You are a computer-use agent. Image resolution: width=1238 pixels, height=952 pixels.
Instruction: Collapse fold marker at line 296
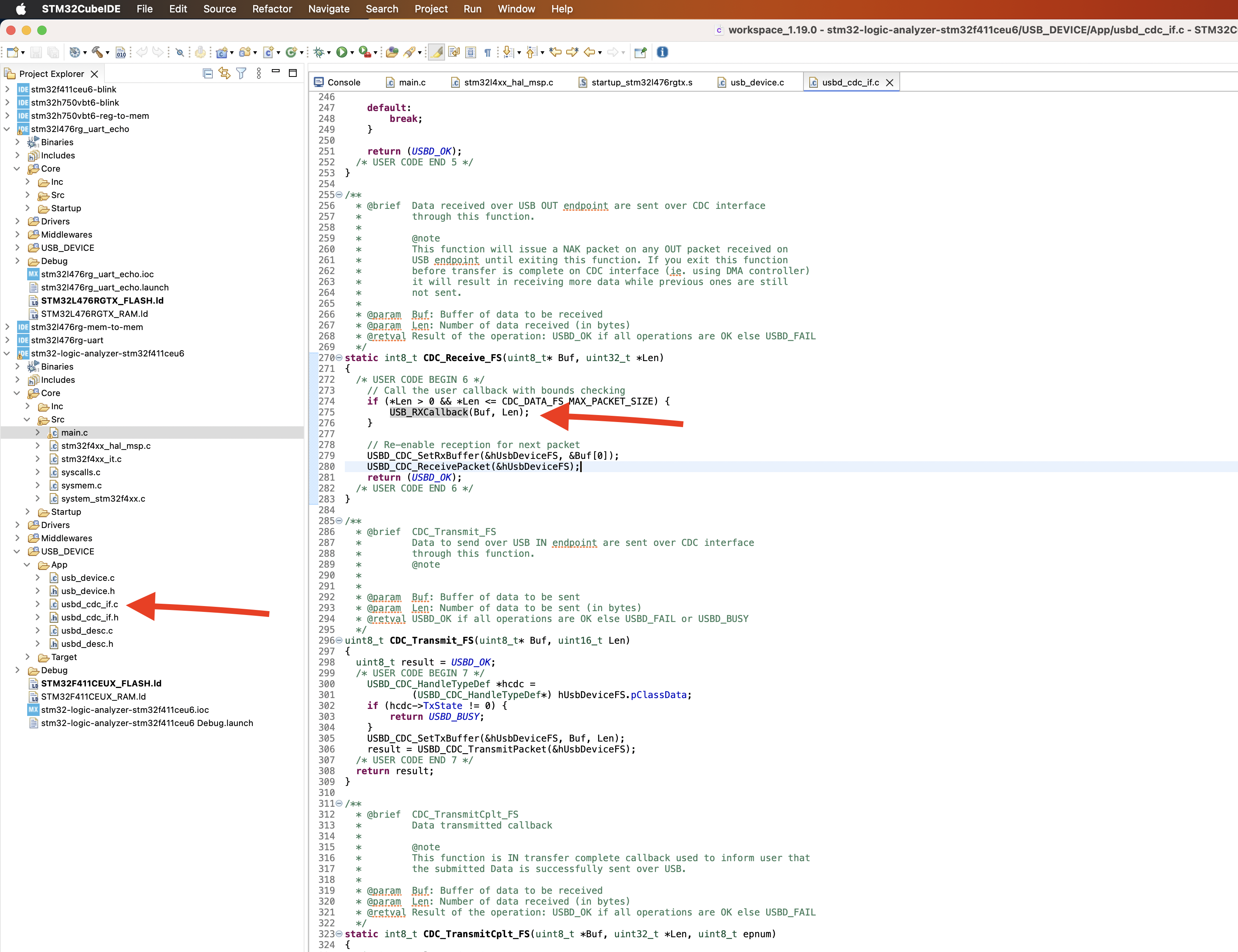click(x=339, y=640)
